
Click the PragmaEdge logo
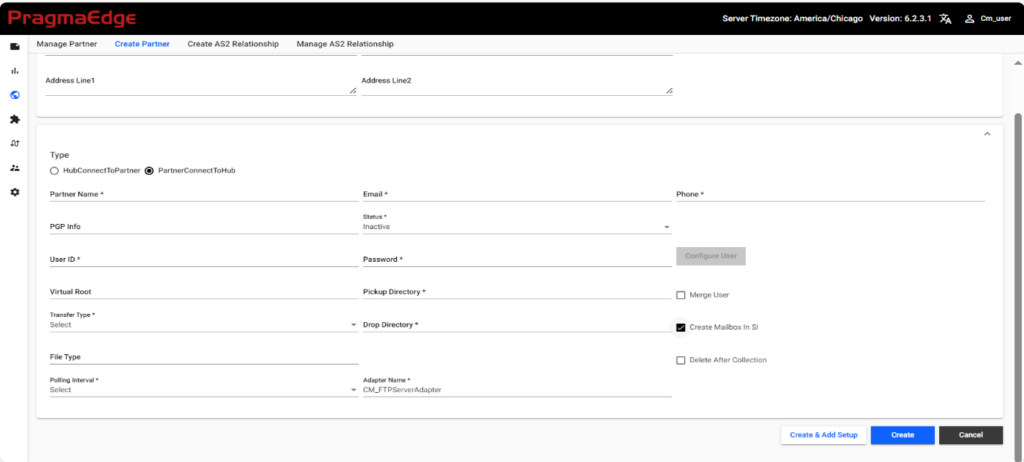point(72,18)
